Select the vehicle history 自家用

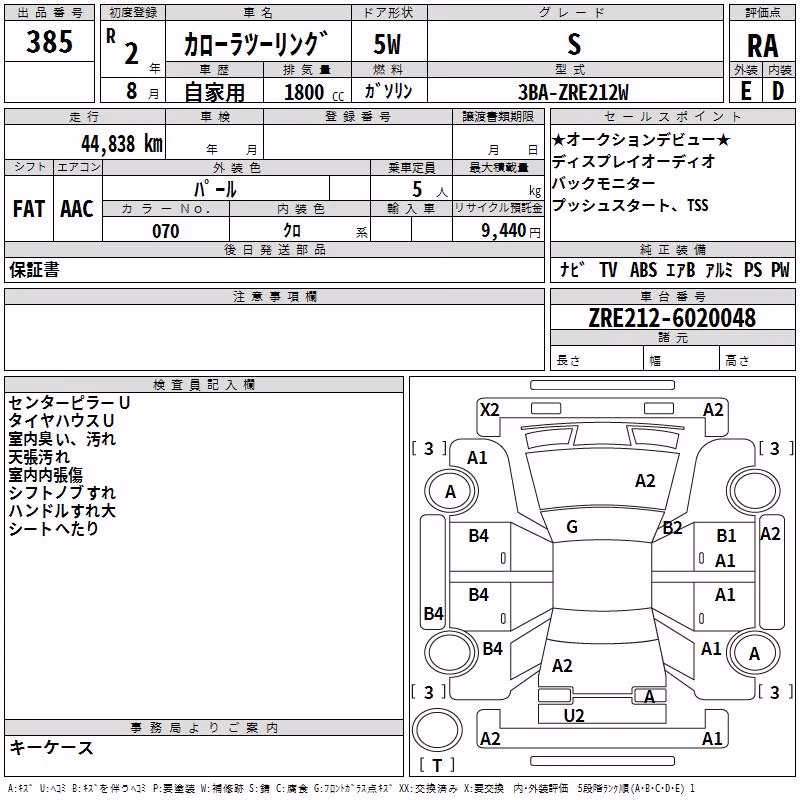pos(214,92)
